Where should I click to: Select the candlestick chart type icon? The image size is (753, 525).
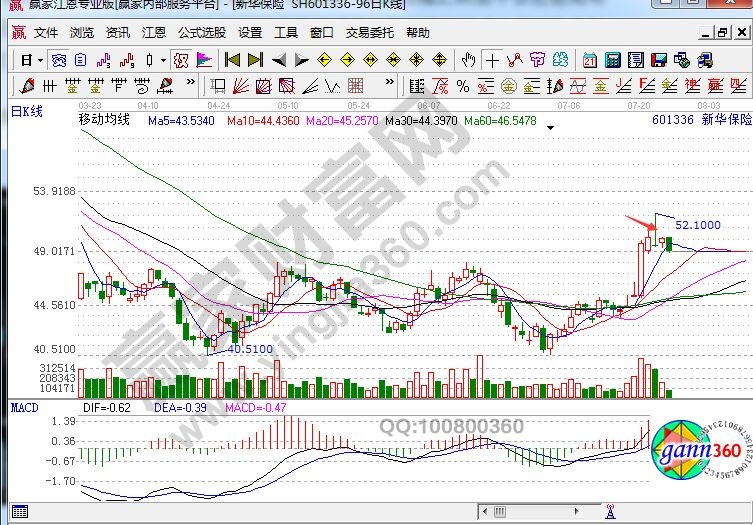149,61
